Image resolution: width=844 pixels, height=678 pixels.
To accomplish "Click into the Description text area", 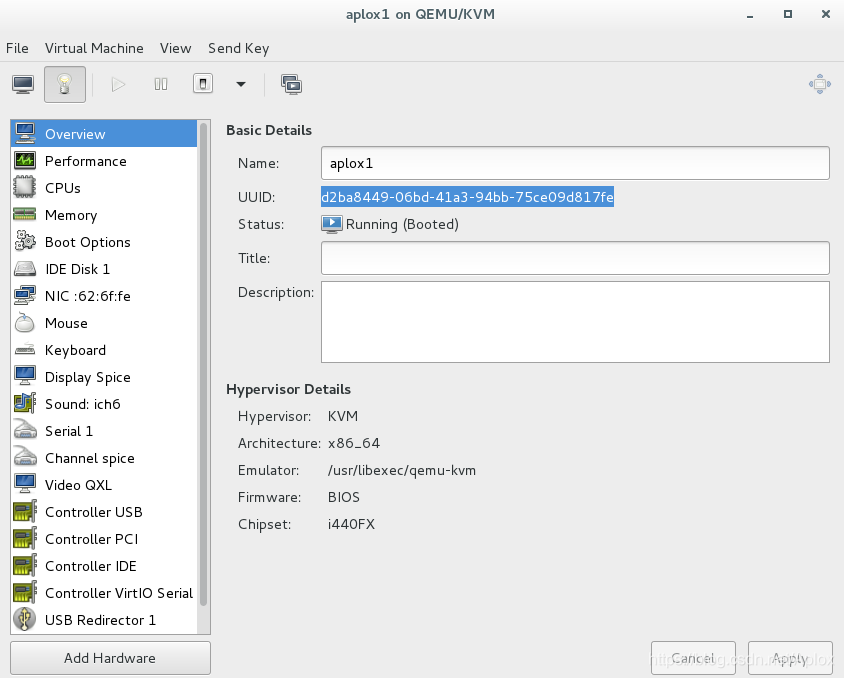I will coord(575,322).
